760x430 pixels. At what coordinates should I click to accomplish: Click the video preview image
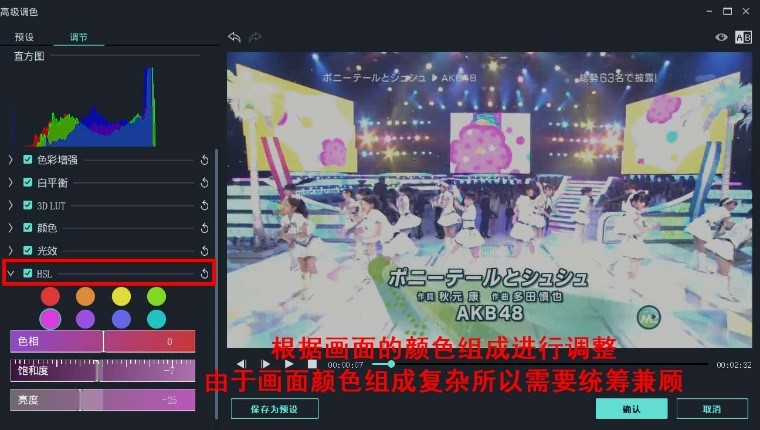point(490,200)
